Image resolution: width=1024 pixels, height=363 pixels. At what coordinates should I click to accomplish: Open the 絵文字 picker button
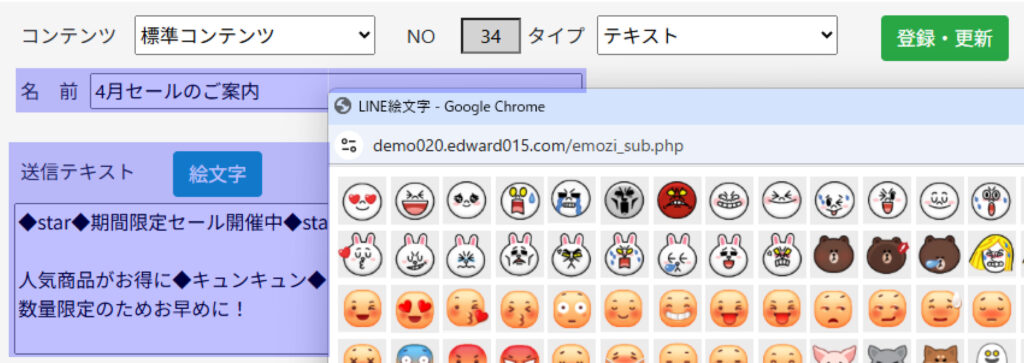217,174
